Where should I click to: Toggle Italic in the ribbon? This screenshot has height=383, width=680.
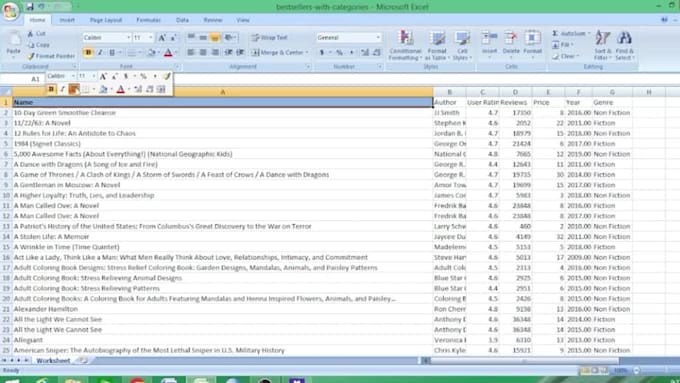click(x=100, y=52)
